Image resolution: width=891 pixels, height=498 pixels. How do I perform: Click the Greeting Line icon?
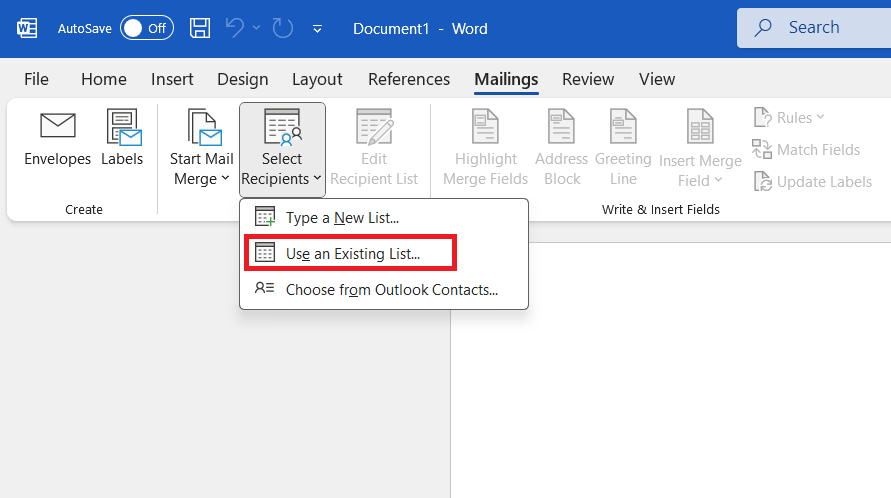pyautogui.click(x=623, y=126)
